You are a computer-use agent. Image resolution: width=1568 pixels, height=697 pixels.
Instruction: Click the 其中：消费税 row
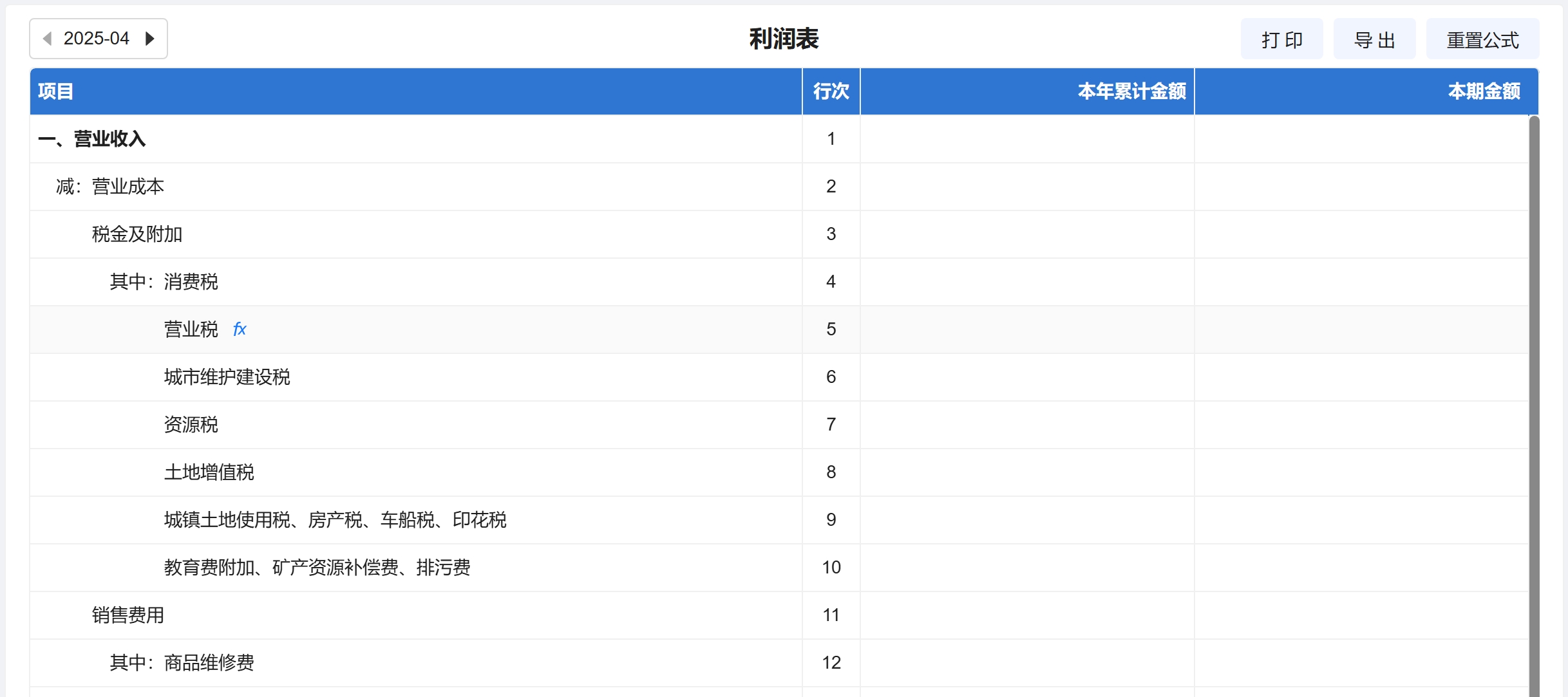tap(164, 282)
